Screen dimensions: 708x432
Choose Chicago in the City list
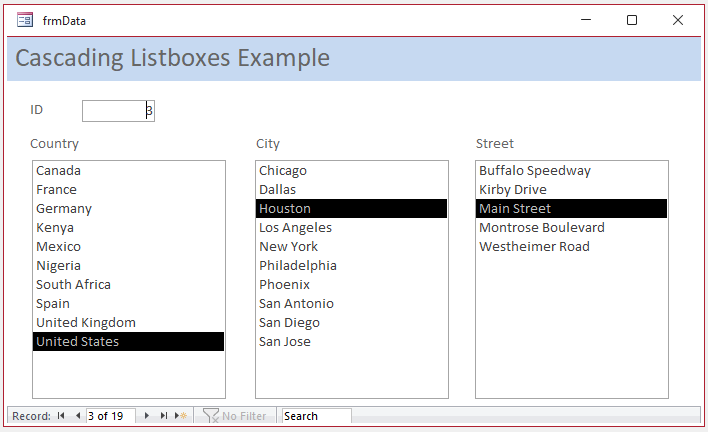point(351,171)
